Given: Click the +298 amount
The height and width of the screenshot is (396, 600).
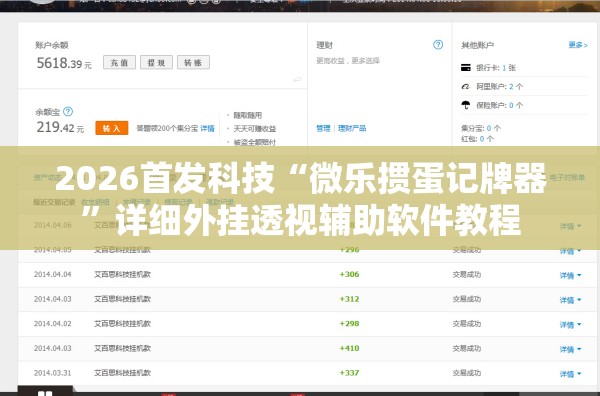Looking at the screenshot, I should [x=349, y=324].
